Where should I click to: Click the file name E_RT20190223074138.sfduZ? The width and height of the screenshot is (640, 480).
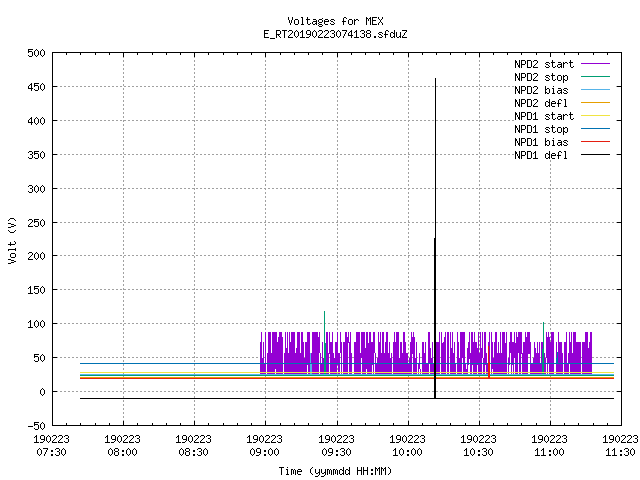click(x=335, y=34)
